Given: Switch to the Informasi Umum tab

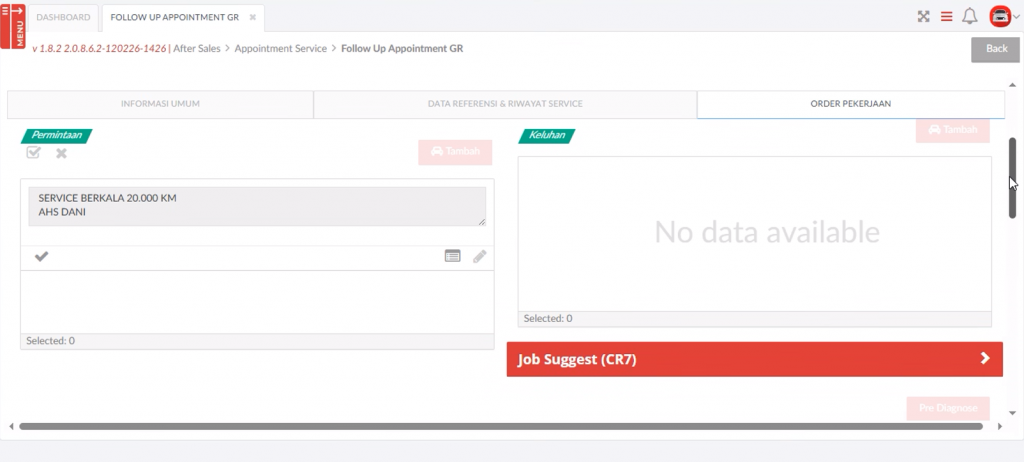Looking at the screenshot, I should [x=160, y=104].
